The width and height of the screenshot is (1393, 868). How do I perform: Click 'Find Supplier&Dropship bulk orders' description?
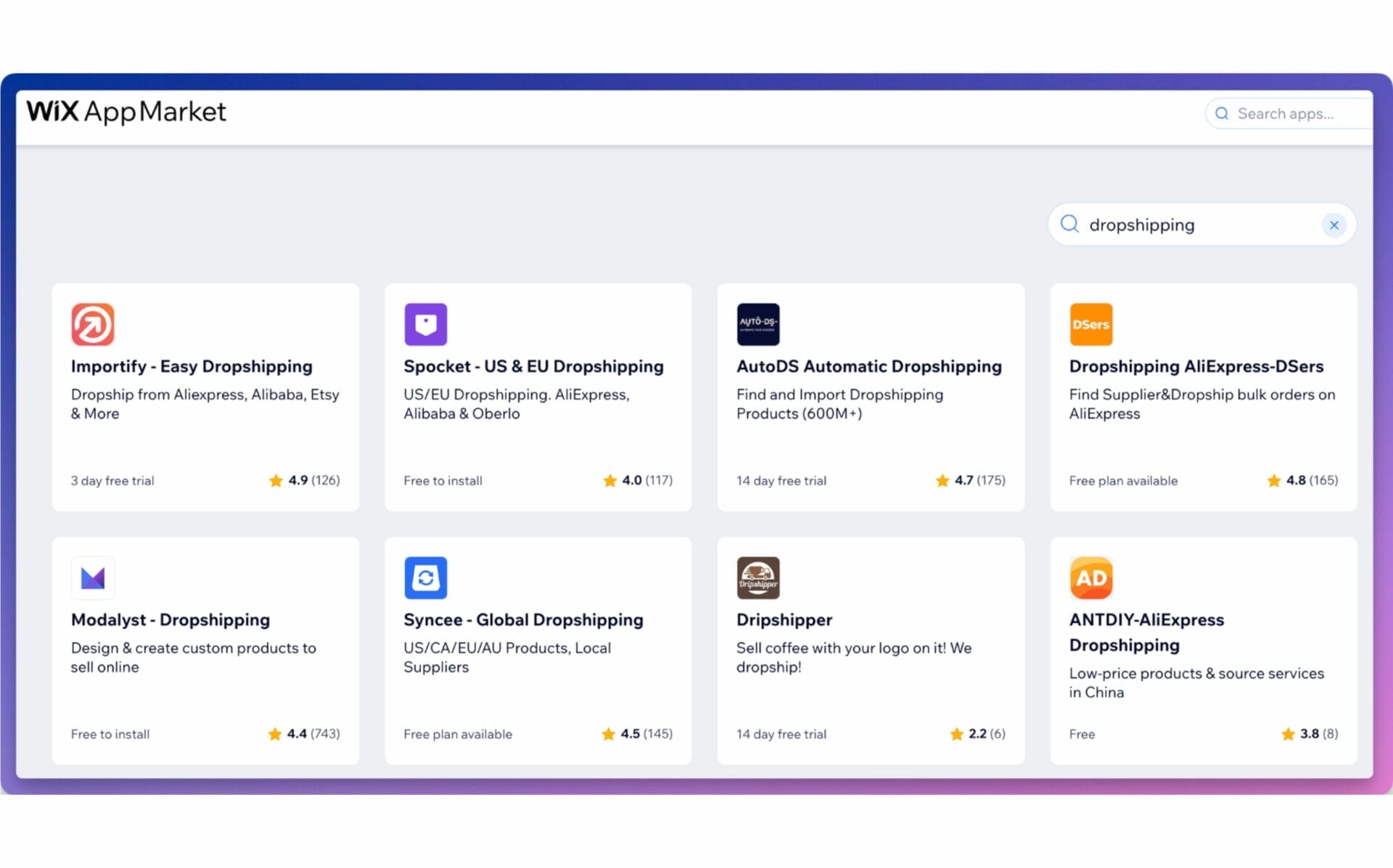click(x=1201, y=404)
